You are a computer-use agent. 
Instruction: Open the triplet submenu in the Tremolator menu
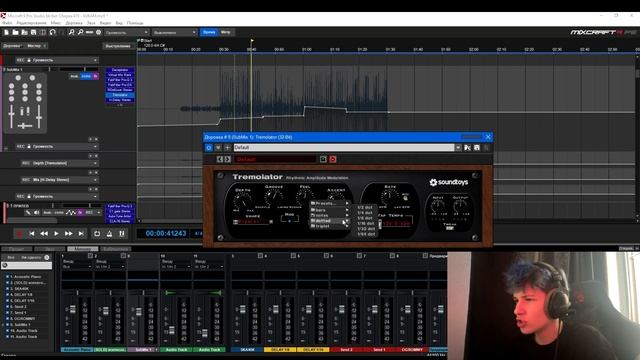coord(329,226)
